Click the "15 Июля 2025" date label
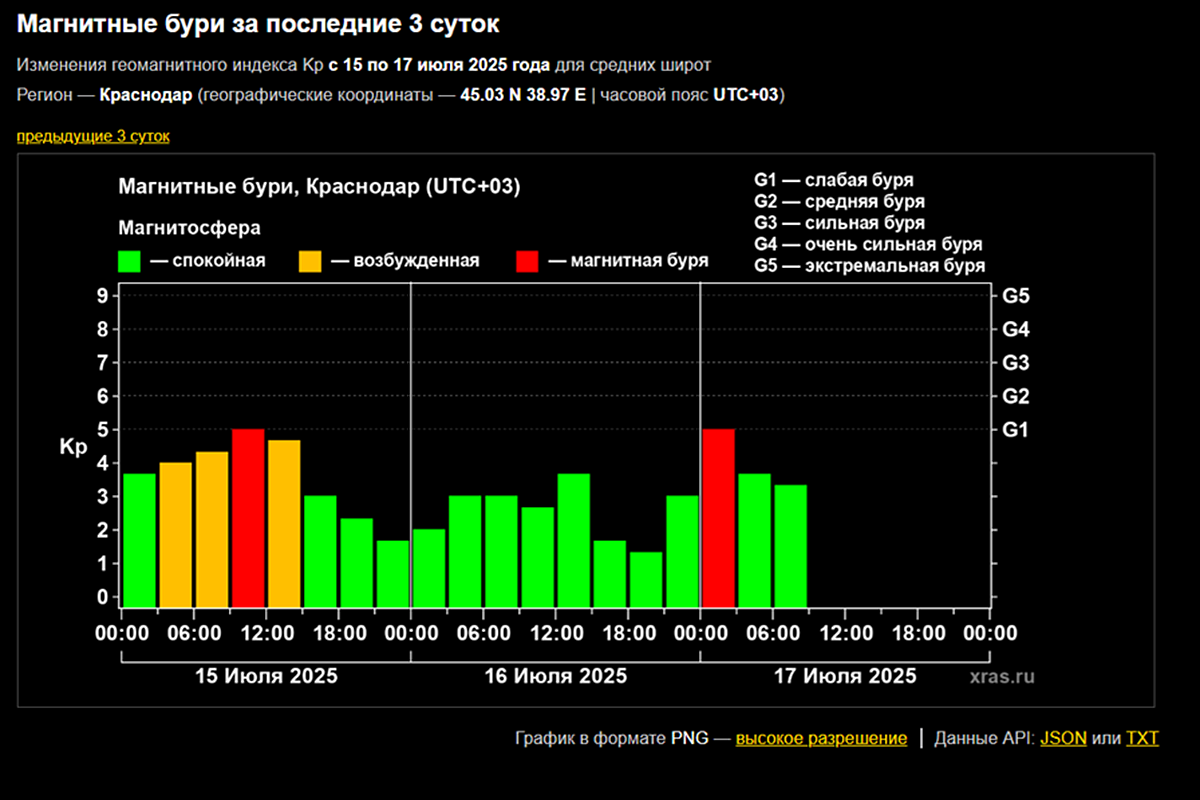Image resolution: width=1200 pixels, height=800 pixels. pyautogui.click(x=266, y=676)
